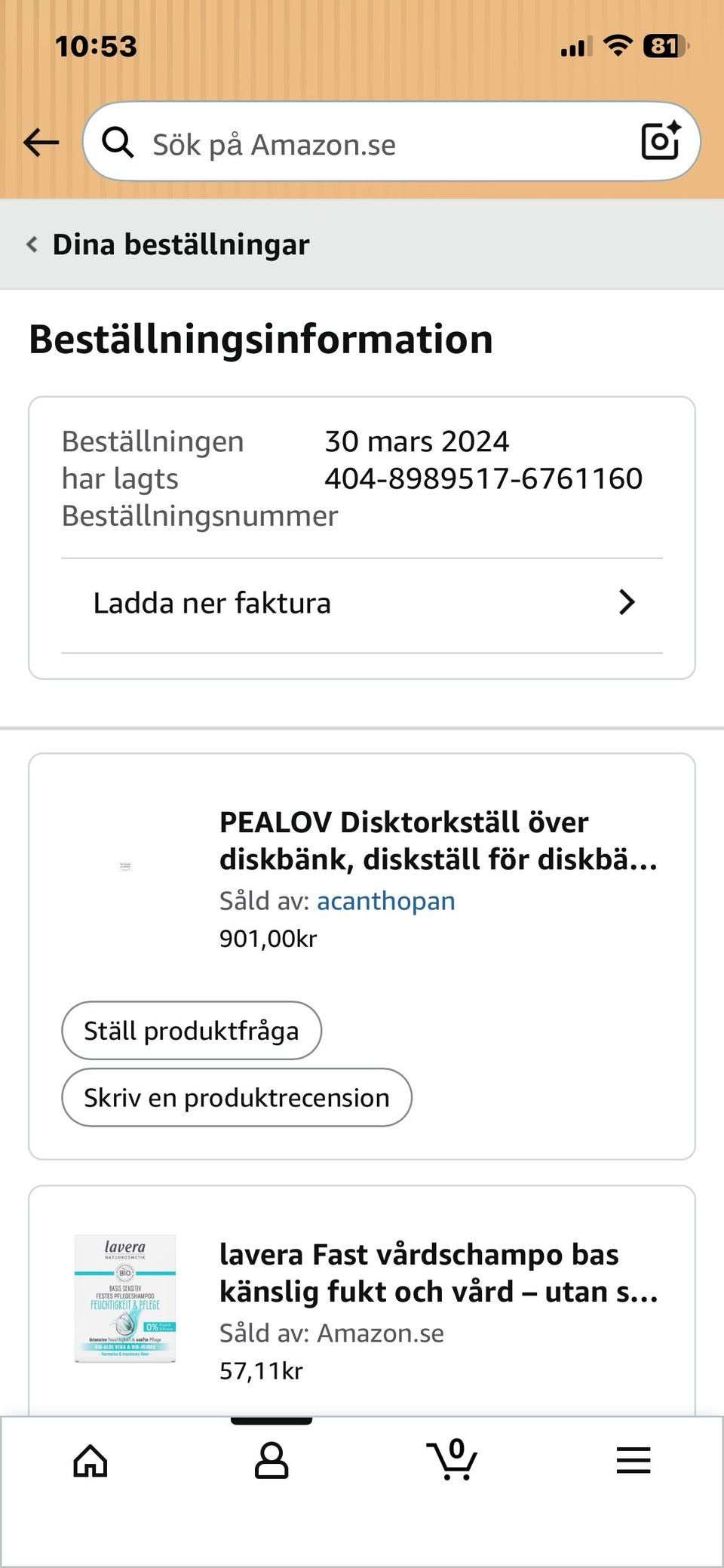Tap the back arrow icon

(x=41, y=142)
